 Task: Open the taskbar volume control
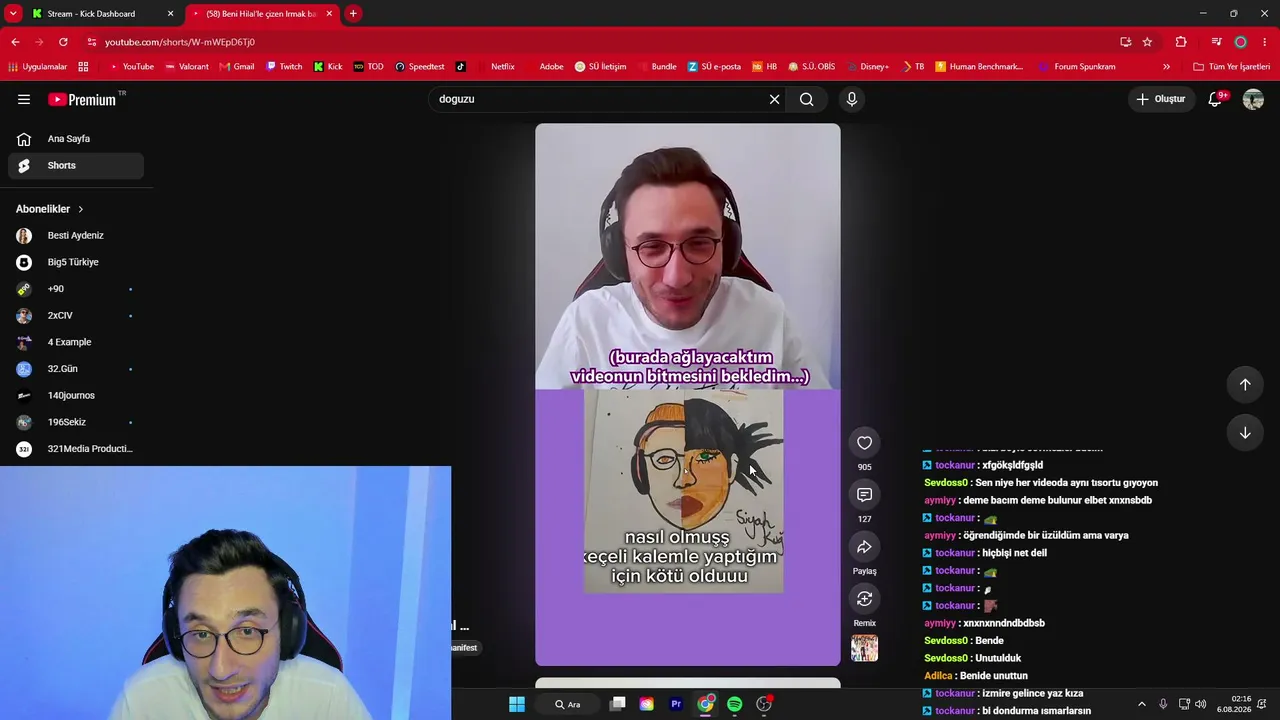(x=1200, y=704)
